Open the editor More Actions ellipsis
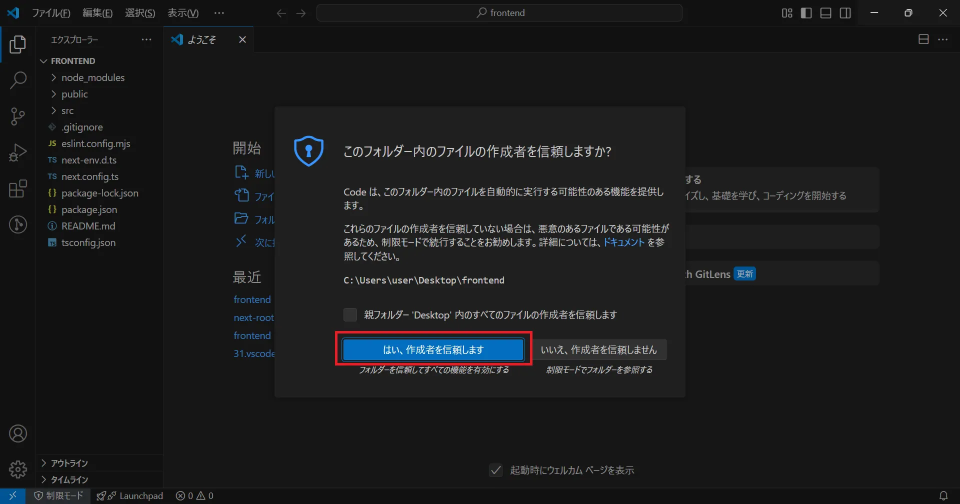The image size is (960, 504). (x=943, y=40)
